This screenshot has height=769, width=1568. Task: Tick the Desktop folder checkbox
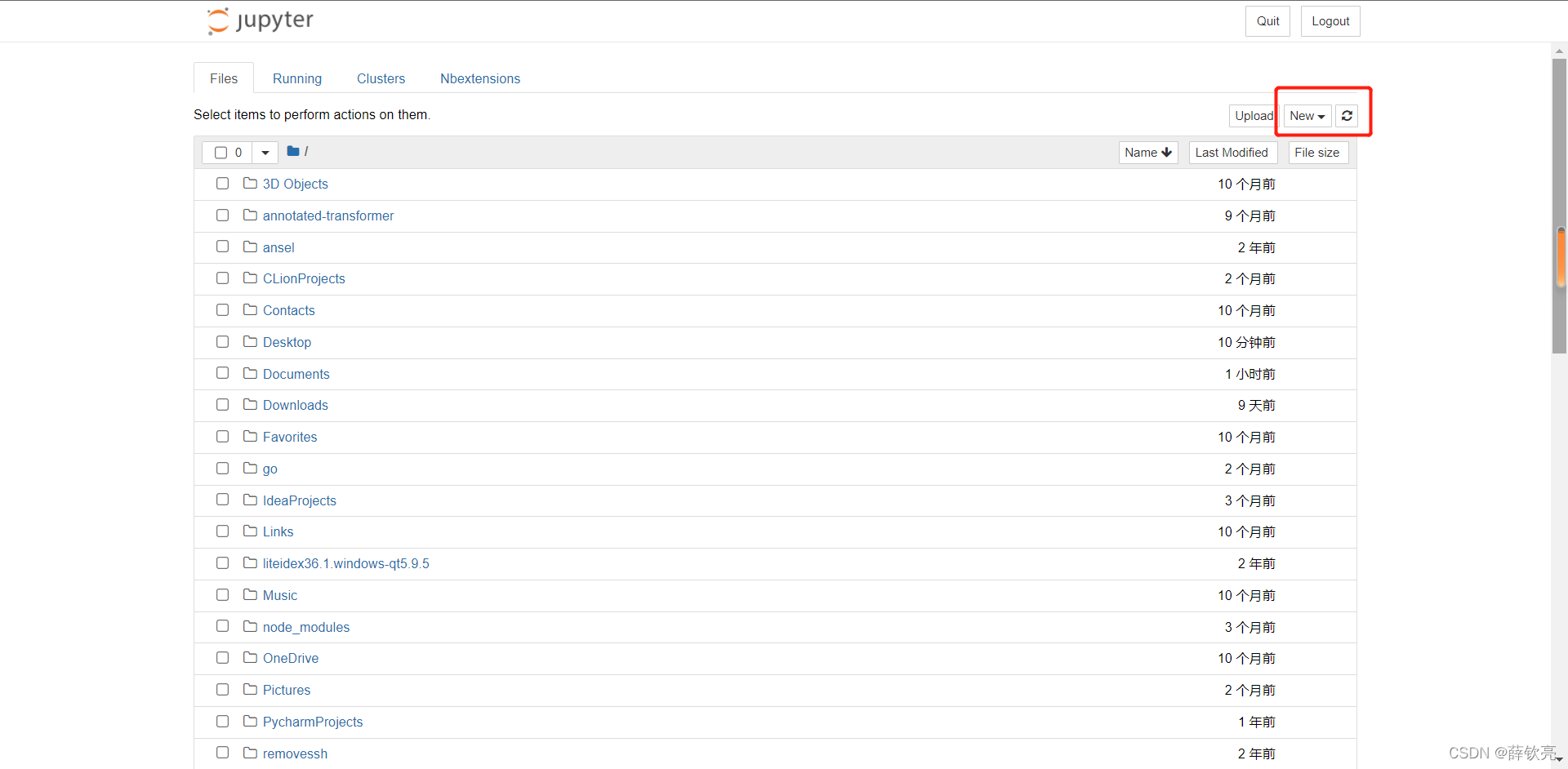222,342
